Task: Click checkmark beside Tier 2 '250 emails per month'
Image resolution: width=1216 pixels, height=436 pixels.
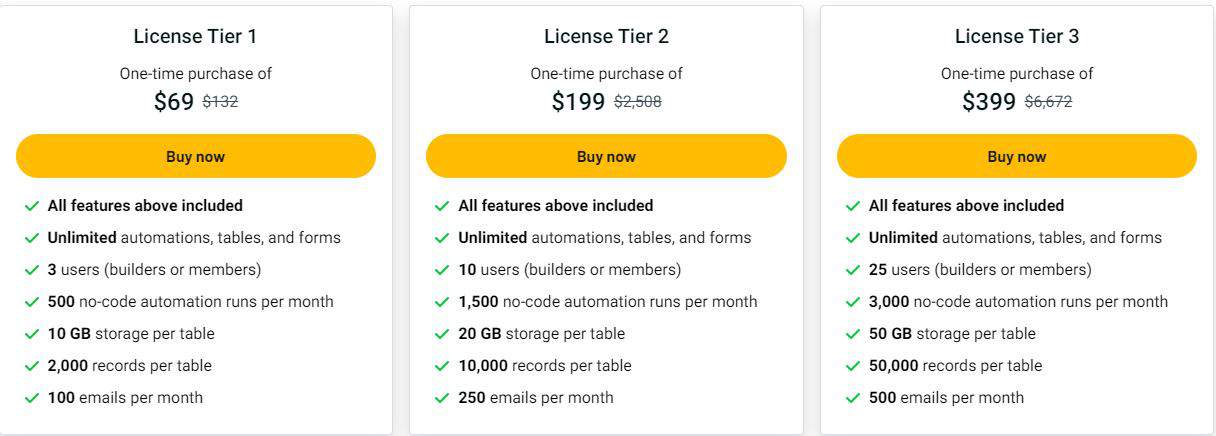Action: pyautogui.click(x=442, y=398)
